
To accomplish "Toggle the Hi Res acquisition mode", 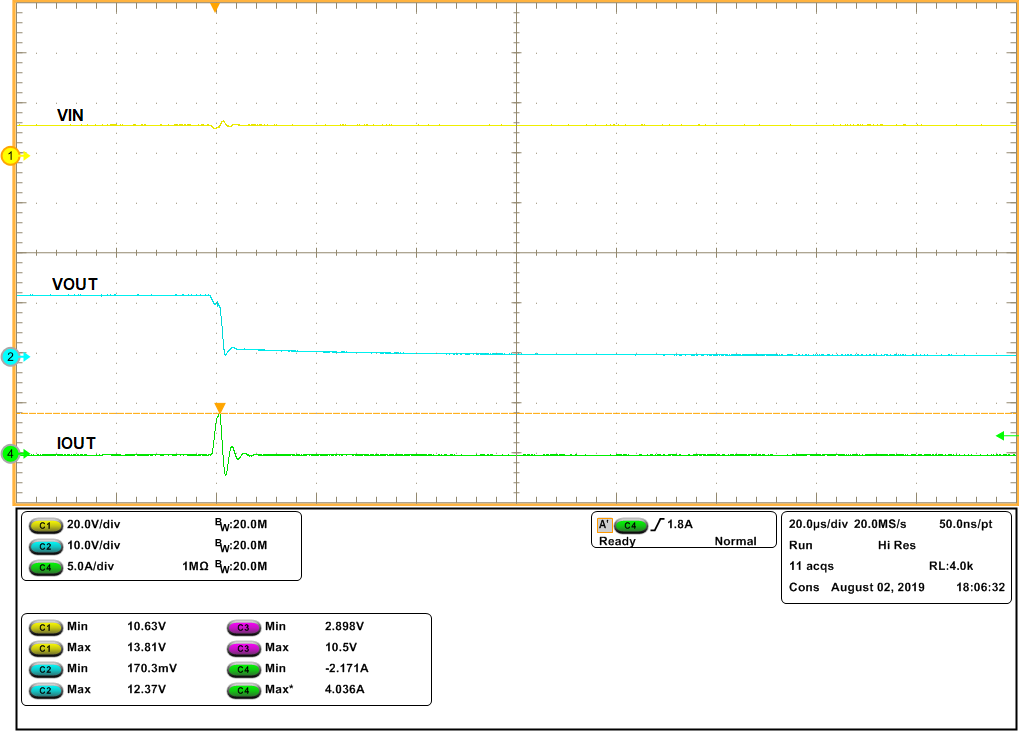I will (898, 545).
